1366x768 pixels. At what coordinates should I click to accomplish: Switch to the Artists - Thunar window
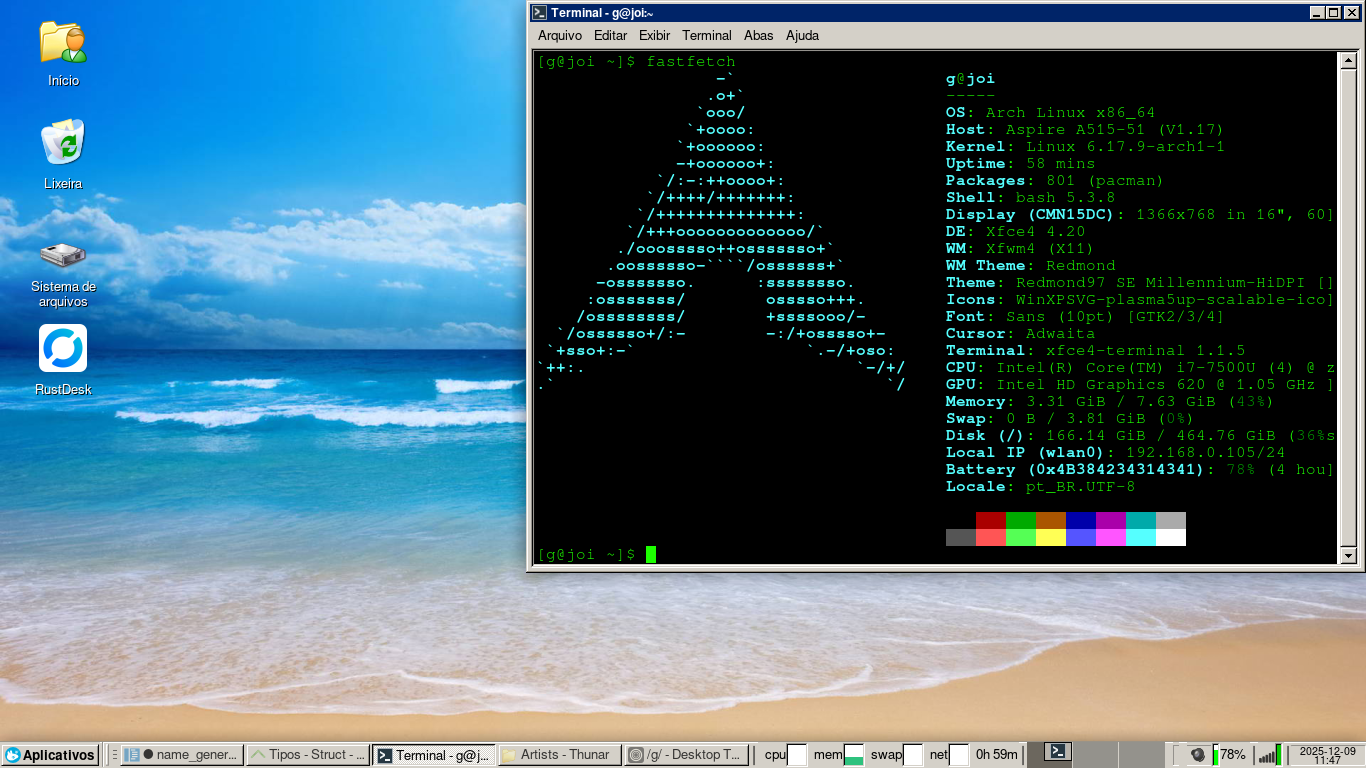(x=558, y=755)
